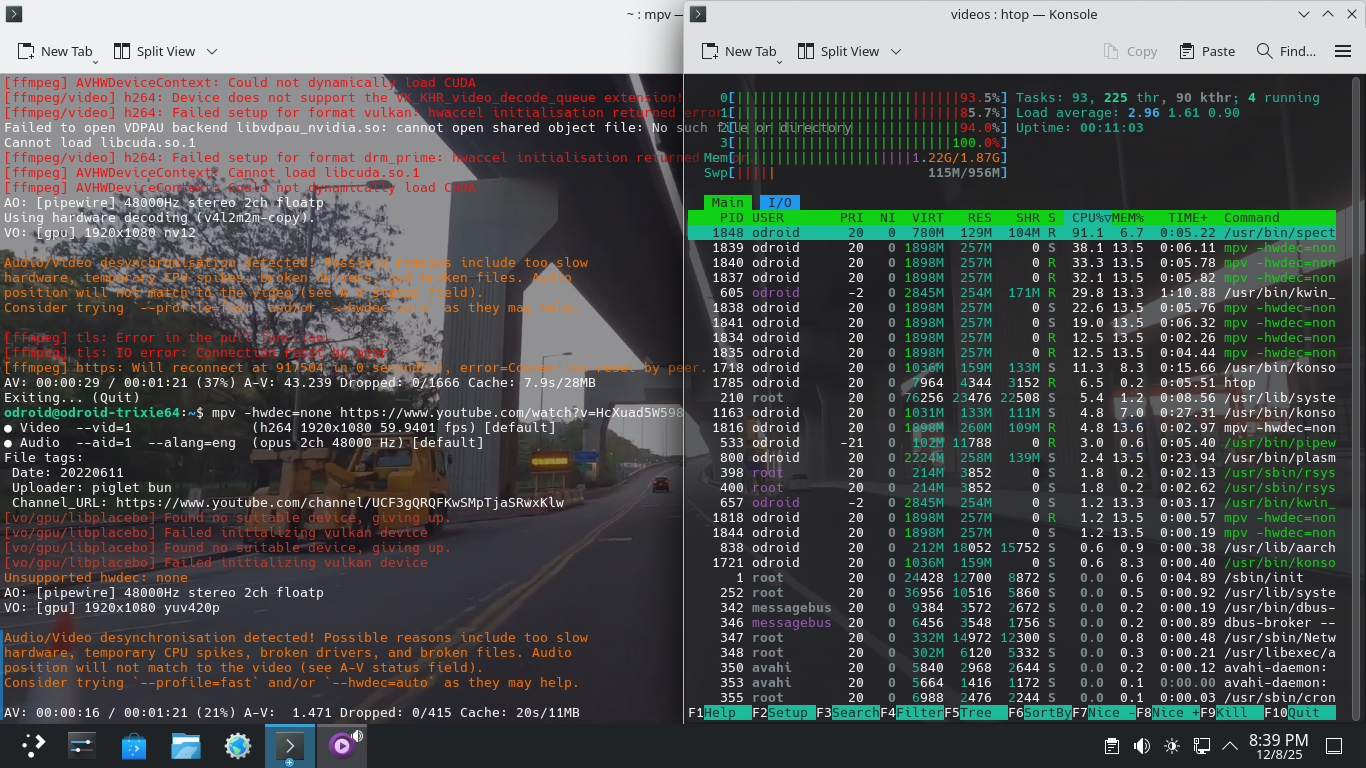Open the network connections tray icon
Image resolution: width=1366 pixels, height=768 pixels.
[1202, 746]
